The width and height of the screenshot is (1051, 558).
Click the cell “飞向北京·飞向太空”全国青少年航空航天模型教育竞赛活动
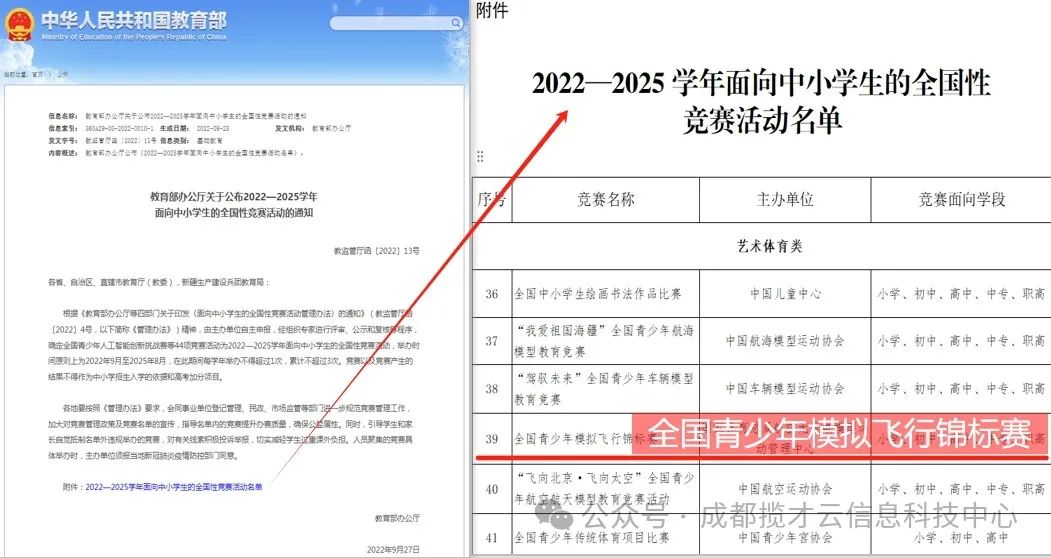click(605, 488)
